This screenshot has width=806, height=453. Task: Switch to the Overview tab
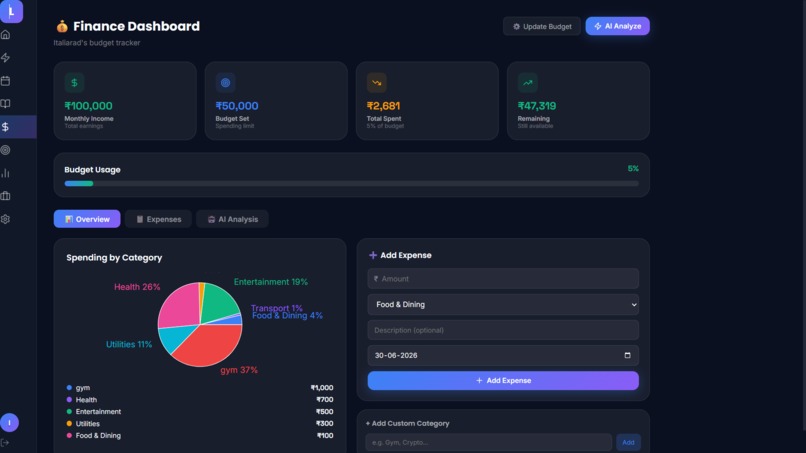87,219
